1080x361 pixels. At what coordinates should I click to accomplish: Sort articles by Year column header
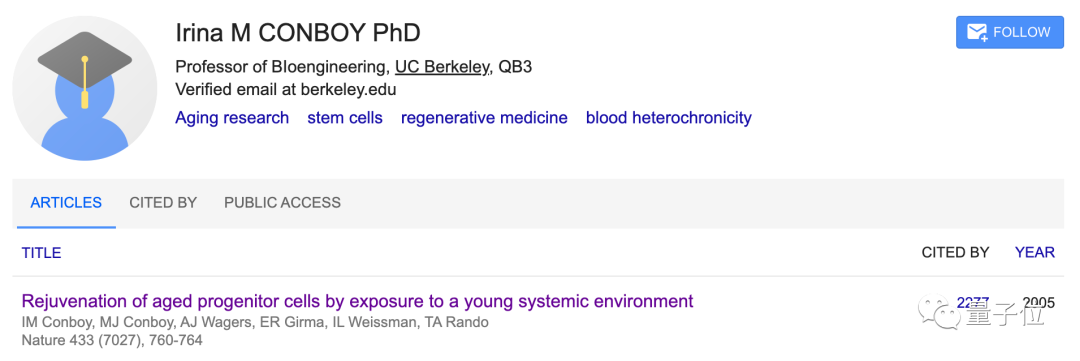click(1035, 253)
